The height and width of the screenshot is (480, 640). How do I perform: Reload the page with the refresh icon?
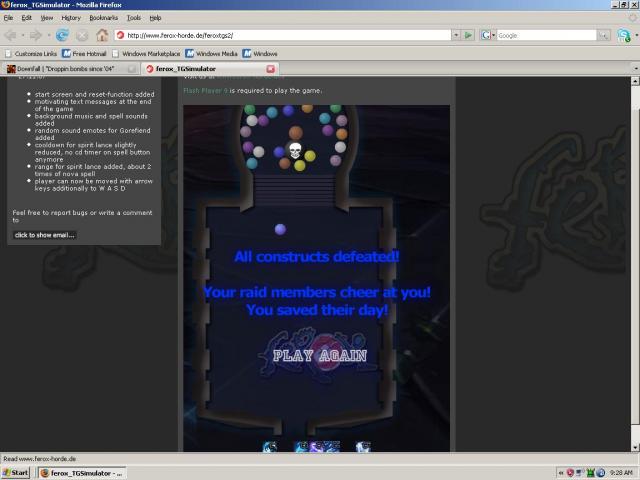pos(62,36)
